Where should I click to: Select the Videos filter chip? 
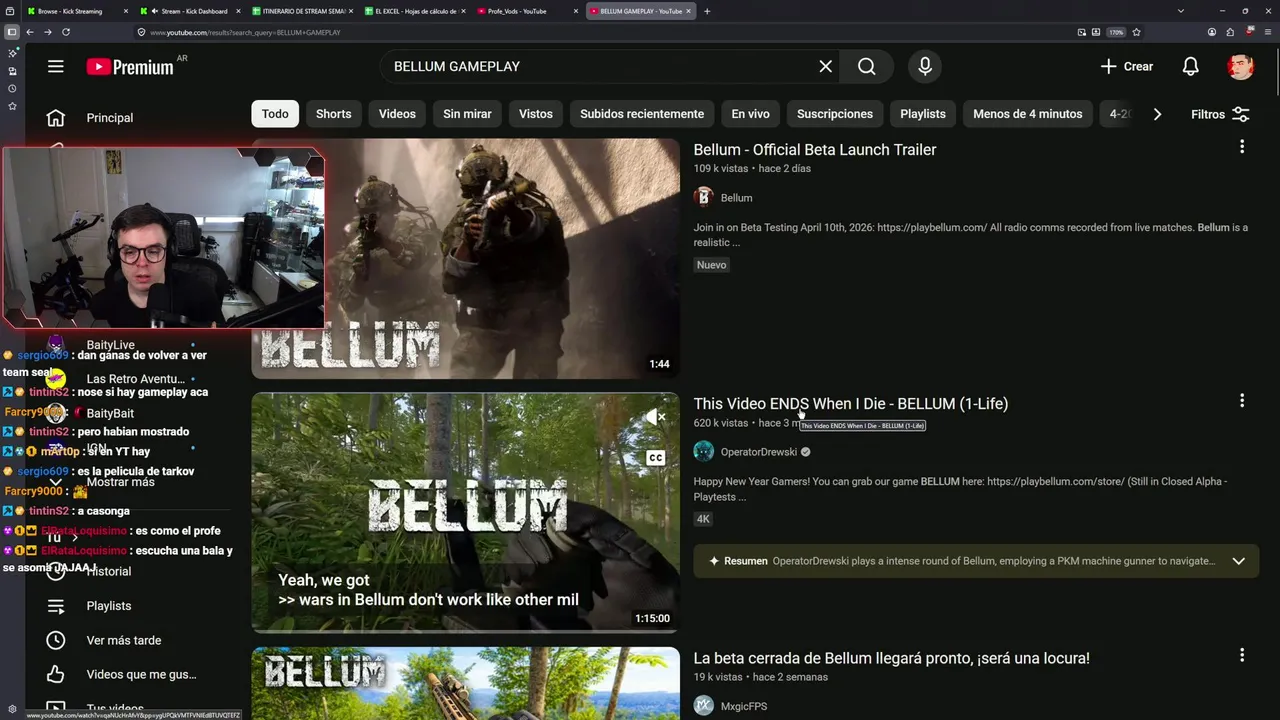pyautogui.click(x=397, y=114)
